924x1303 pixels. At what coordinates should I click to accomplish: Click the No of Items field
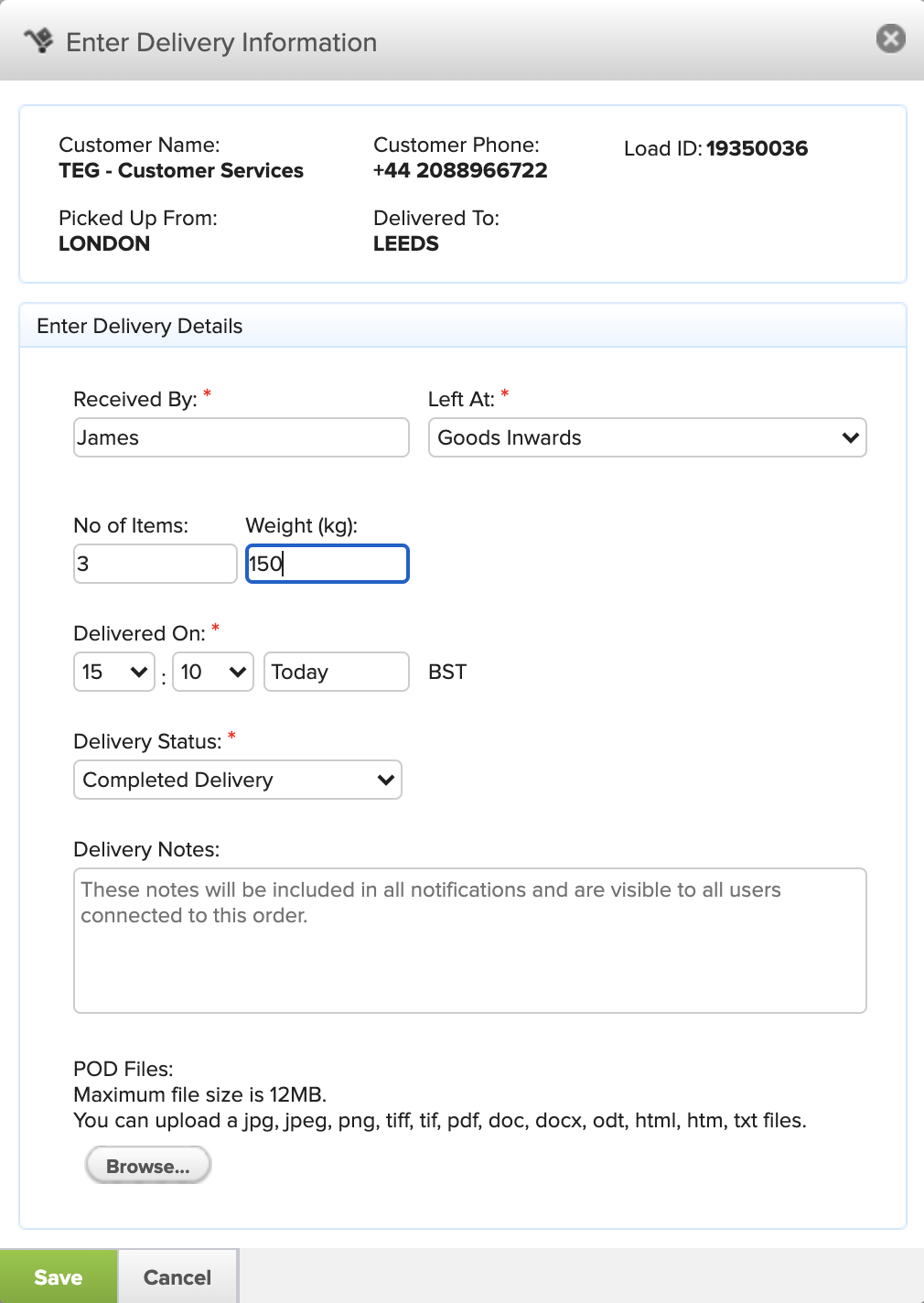click(x=155, y=564)
